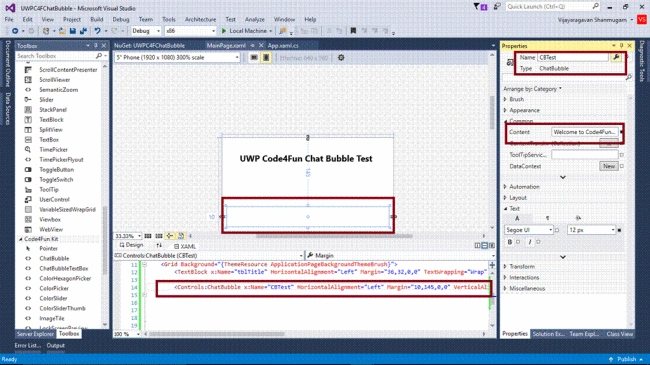The height and width of the screenshot is (365, 650).
Task: Open the Analyze menu
Action: 255,19
